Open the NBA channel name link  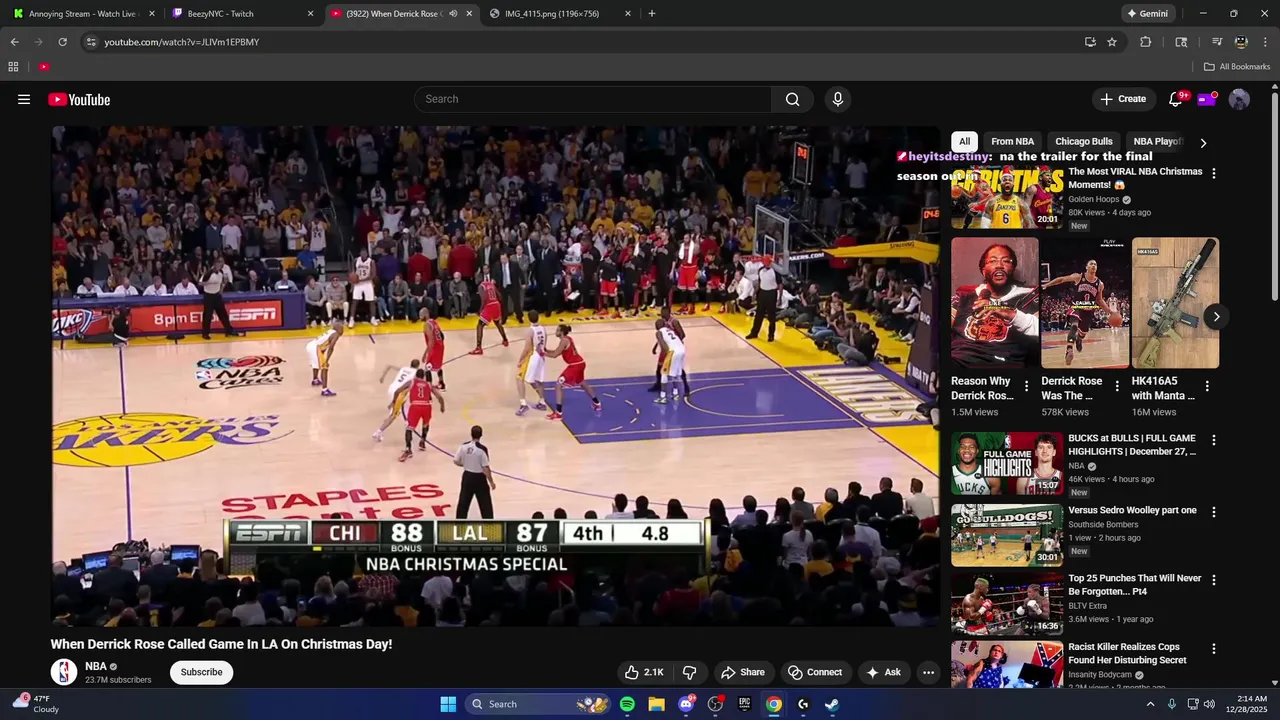click(x=96, y=666)
